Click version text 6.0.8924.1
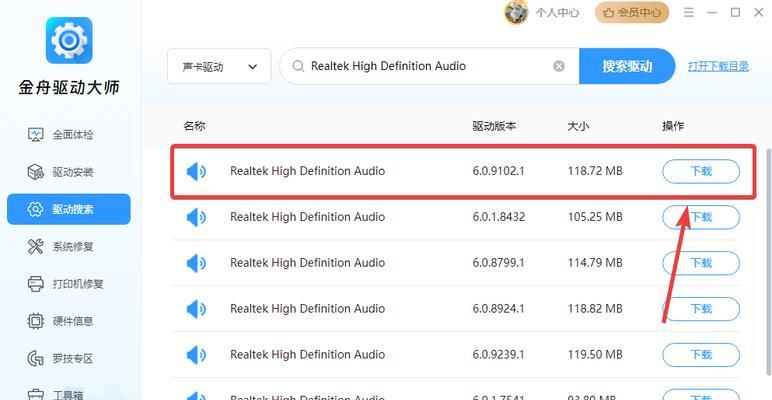This screenshot has width=772, height=400. coord(498,309)
